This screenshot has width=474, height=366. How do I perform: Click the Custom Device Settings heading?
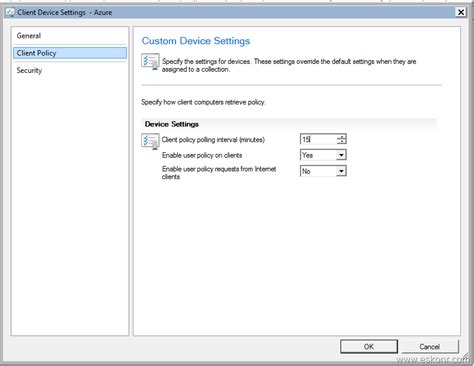pyautogui.click(x=196, y=41)
